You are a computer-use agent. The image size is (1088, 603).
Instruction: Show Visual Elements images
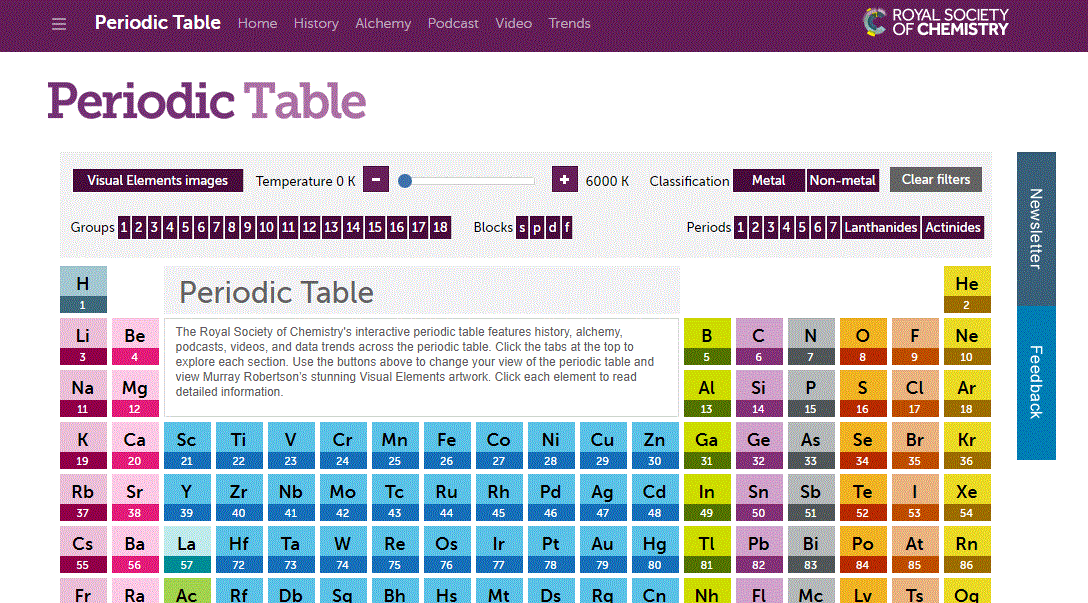158,180
